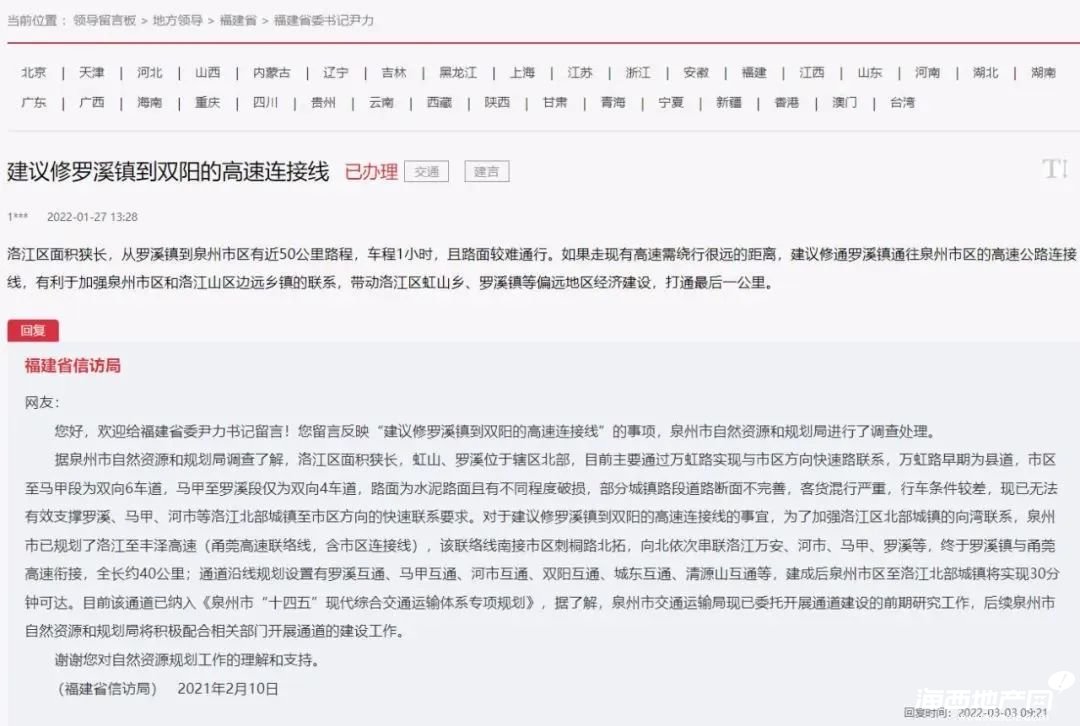Select the 甘肃 province link

[554, 103]
